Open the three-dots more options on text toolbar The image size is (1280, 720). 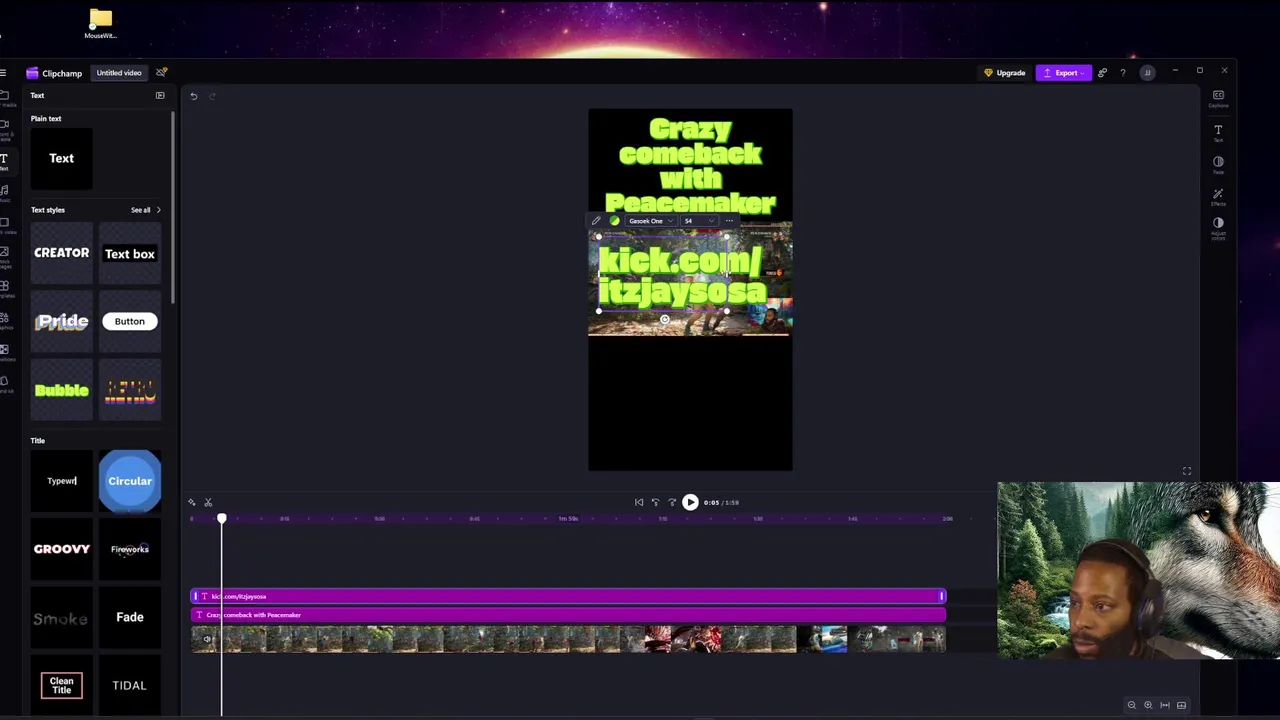(729, 221)
